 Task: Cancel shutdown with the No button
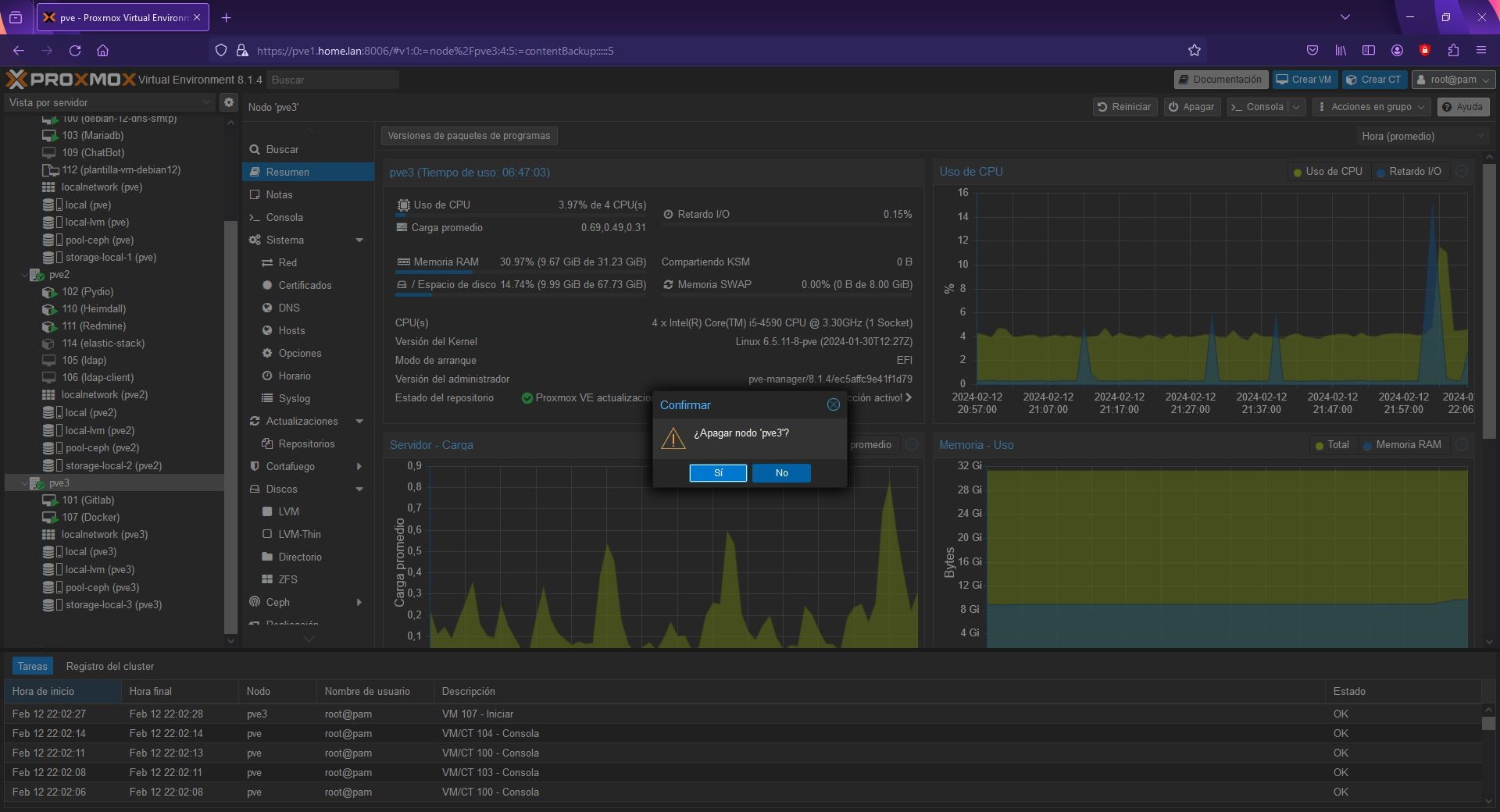coord(781,473)
